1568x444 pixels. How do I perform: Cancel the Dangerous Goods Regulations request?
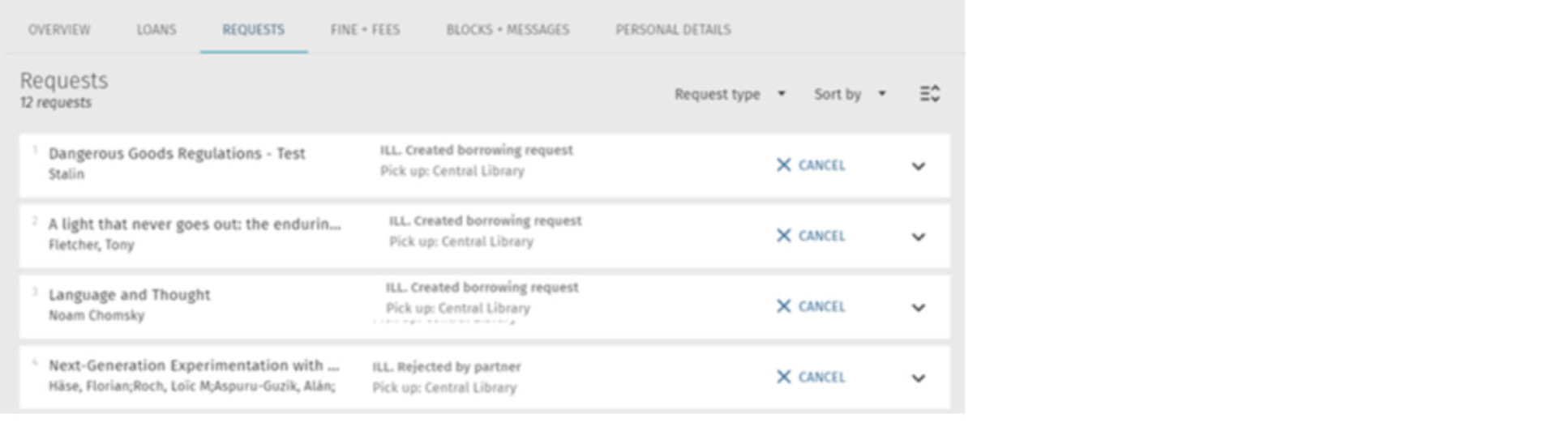point(811,165)
